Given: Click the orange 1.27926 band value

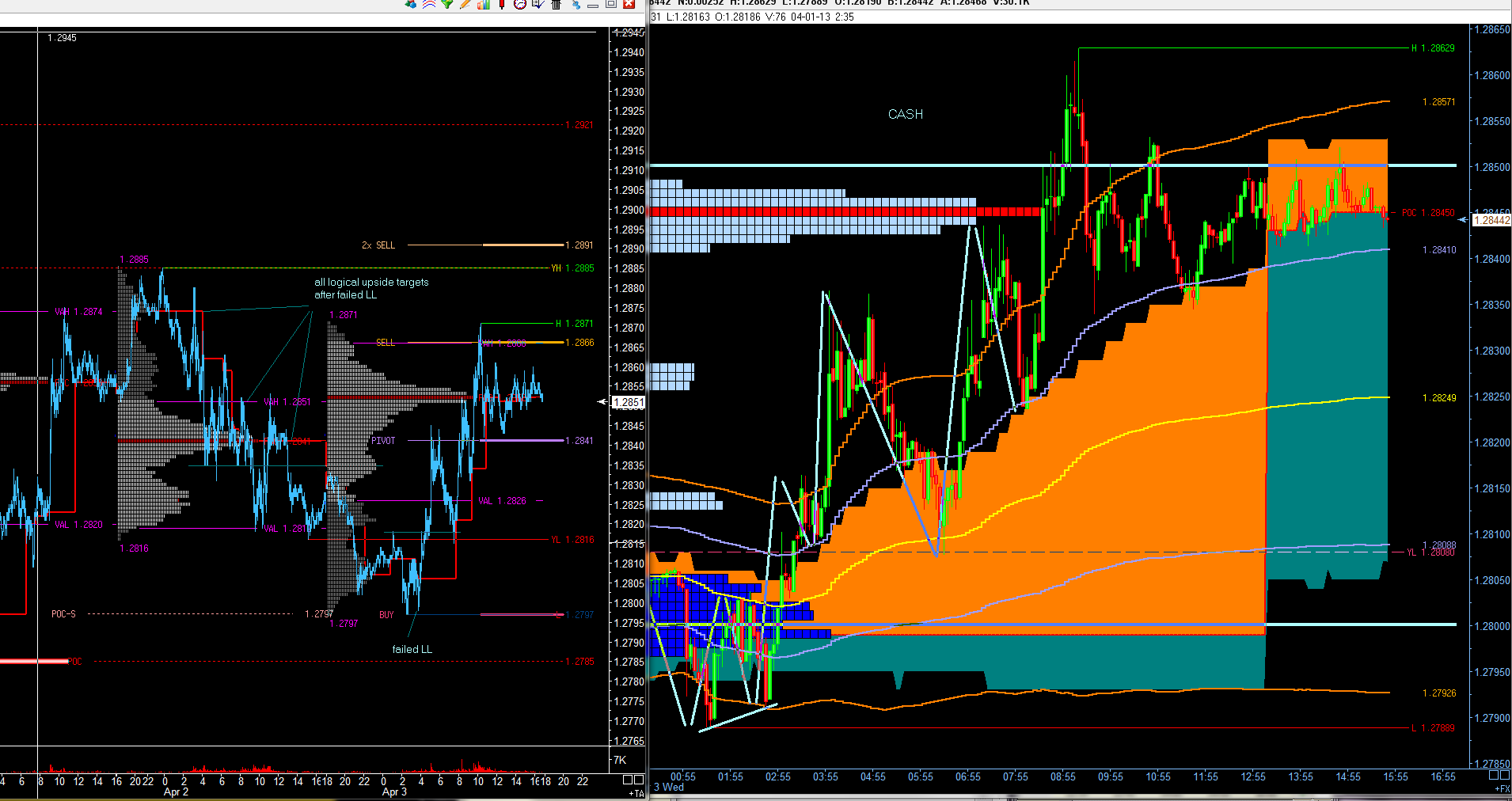Looking at the screenshot, I should 1439,693.
